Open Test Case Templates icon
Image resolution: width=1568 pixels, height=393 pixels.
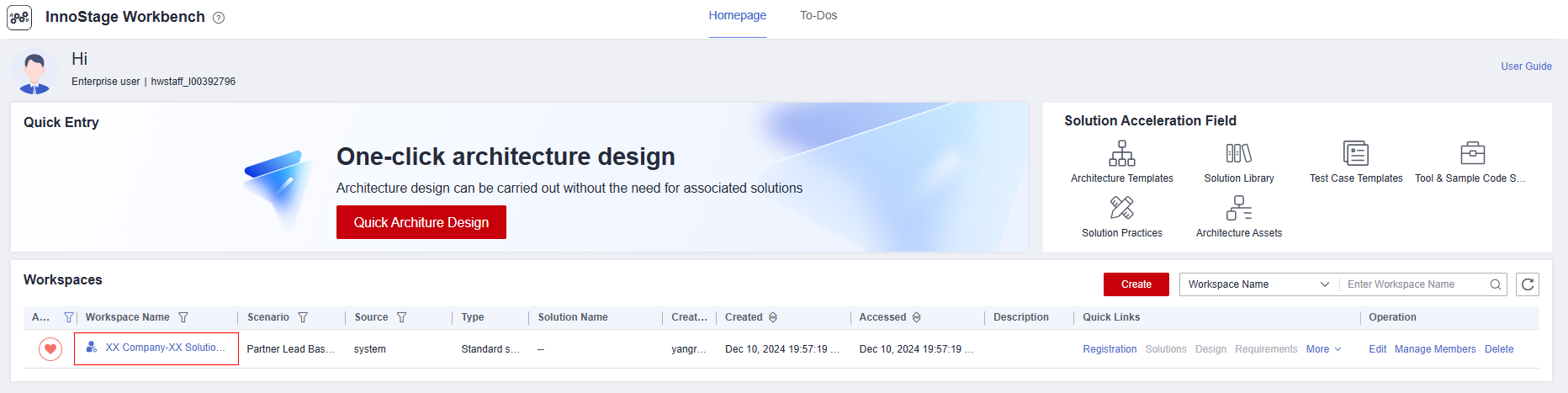1356,153
